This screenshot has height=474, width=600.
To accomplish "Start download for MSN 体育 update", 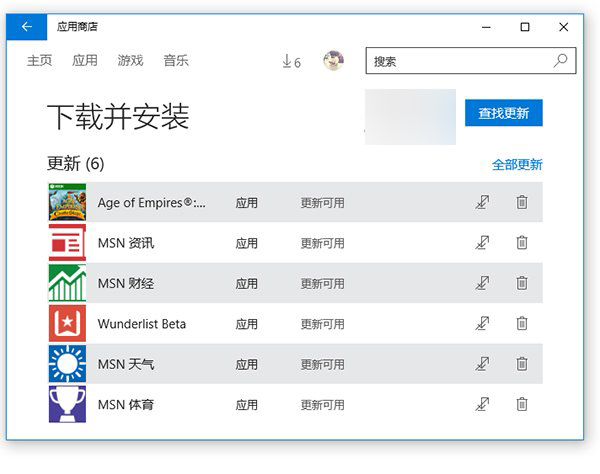I will tap(482, 404).
